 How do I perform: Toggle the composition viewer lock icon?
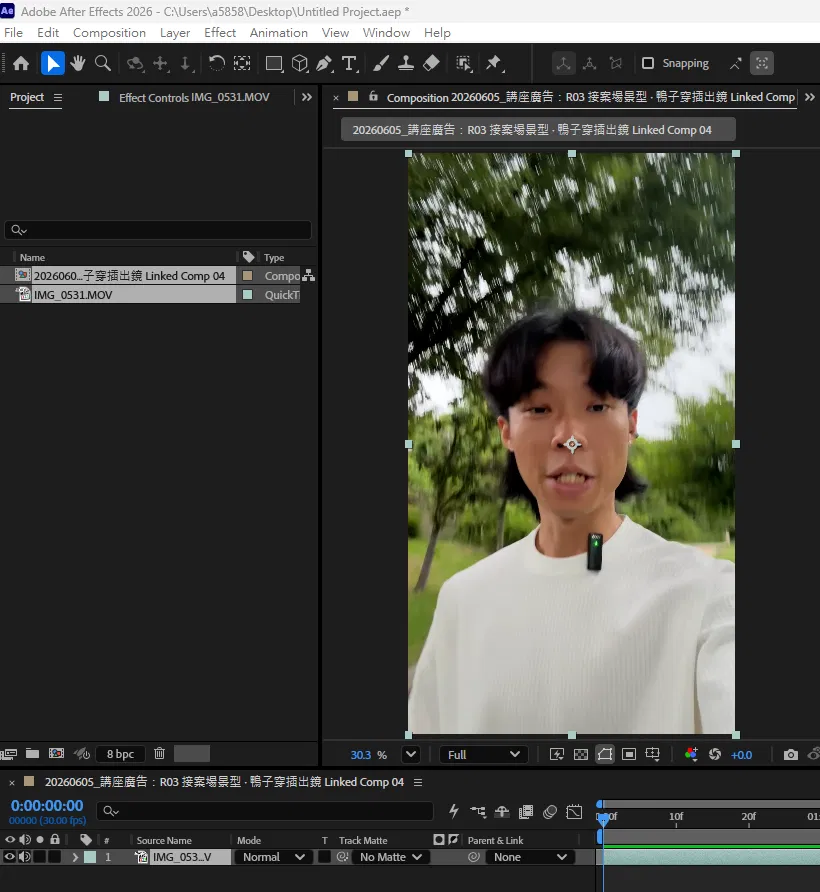(373, 96)
